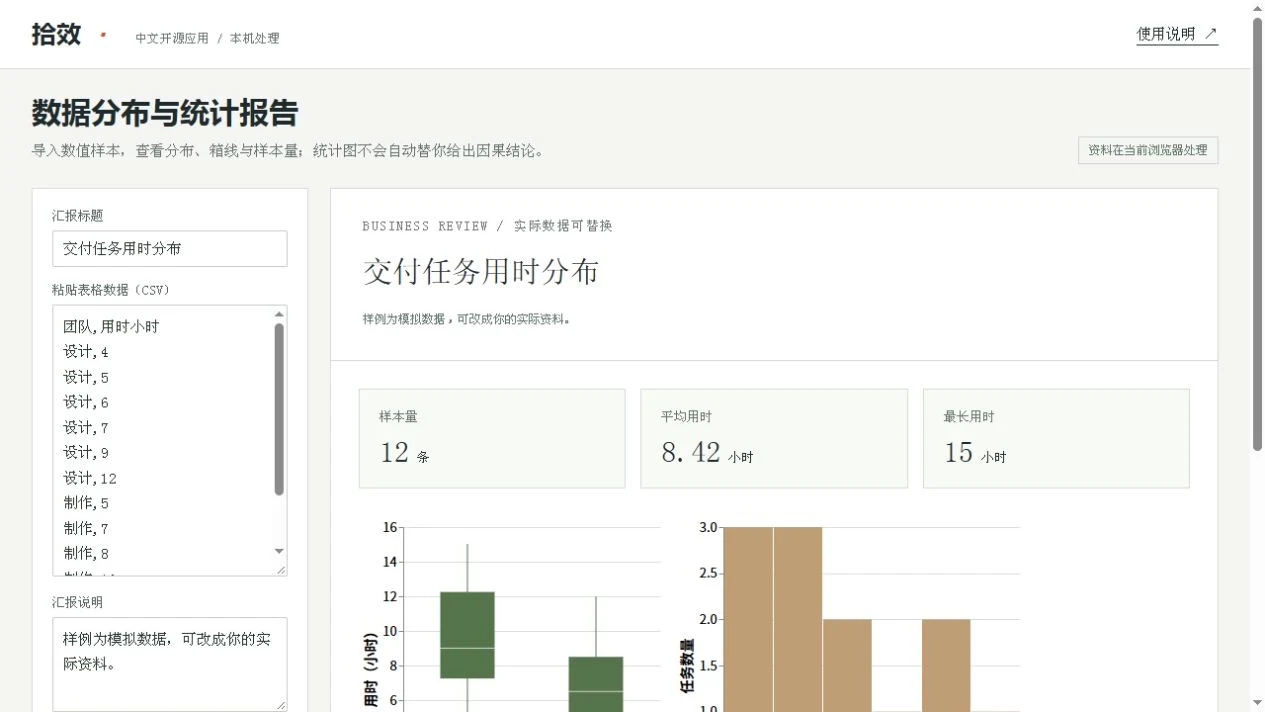This screenshot has height=712, width=1265.
Task: Click the CSV row 制作,8
Action: pyautogui.click(x=86, y=553)
